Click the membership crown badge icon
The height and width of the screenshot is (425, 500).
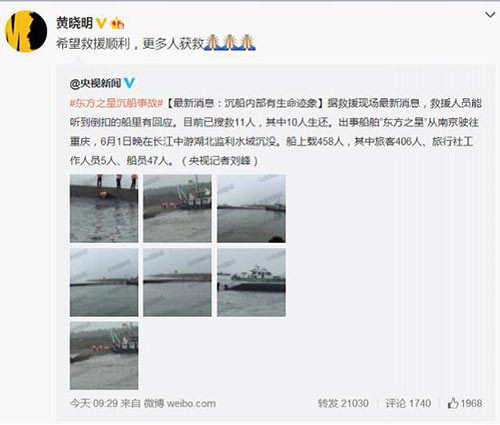point(117,23)
